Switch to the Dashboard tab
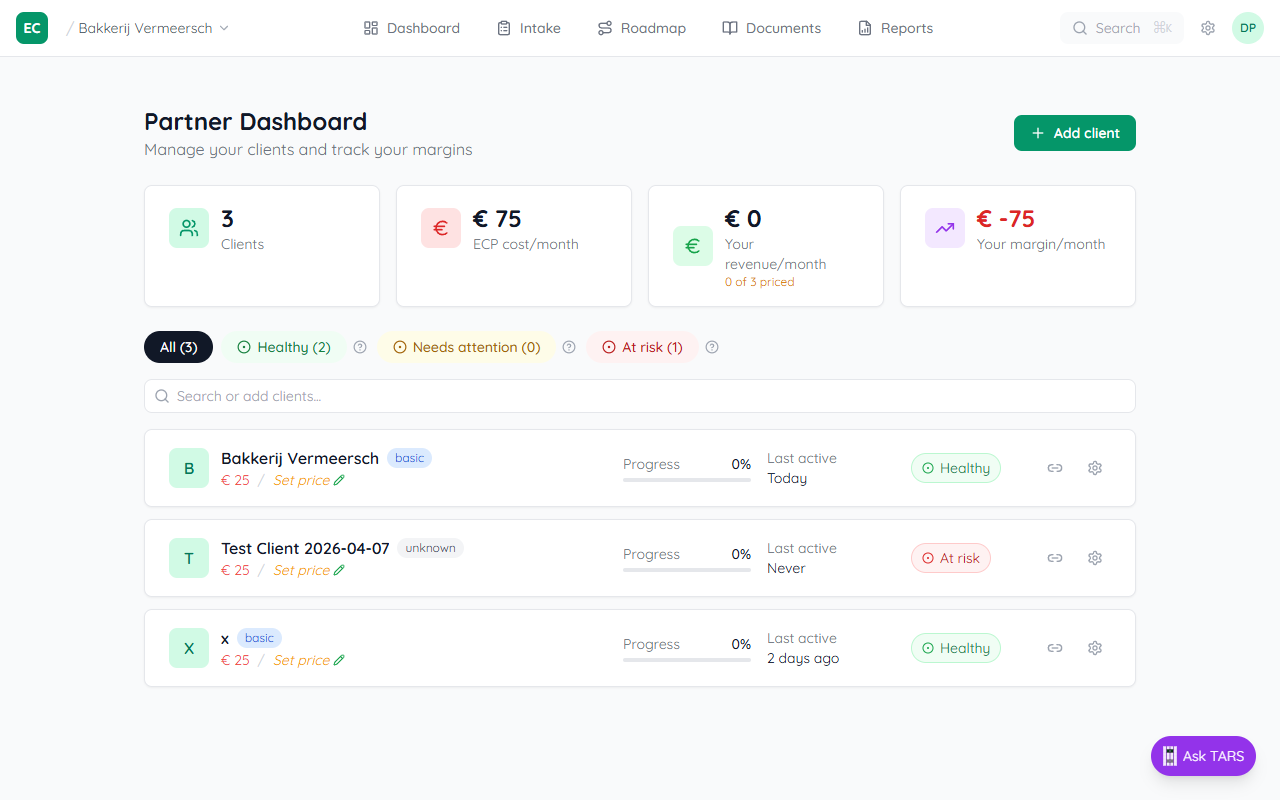 [411, 27]
